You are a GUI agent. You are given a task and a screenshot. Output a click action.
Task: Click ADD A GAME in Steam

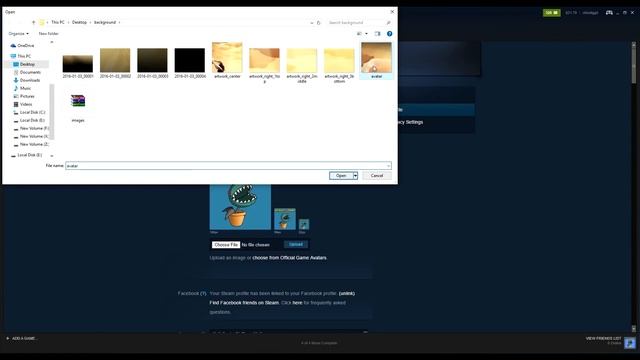22,338
